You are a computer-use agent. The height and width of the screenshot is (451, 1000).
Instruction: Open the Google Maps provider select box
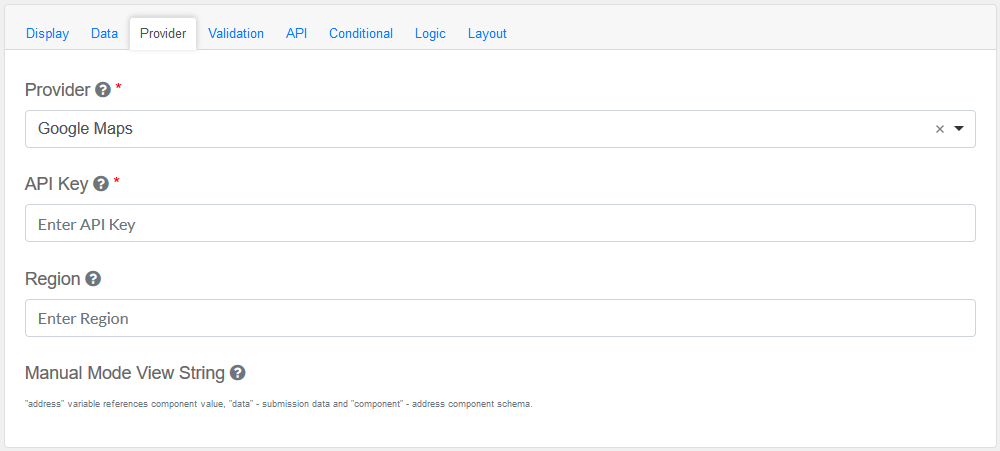click(x=480, y=129)
